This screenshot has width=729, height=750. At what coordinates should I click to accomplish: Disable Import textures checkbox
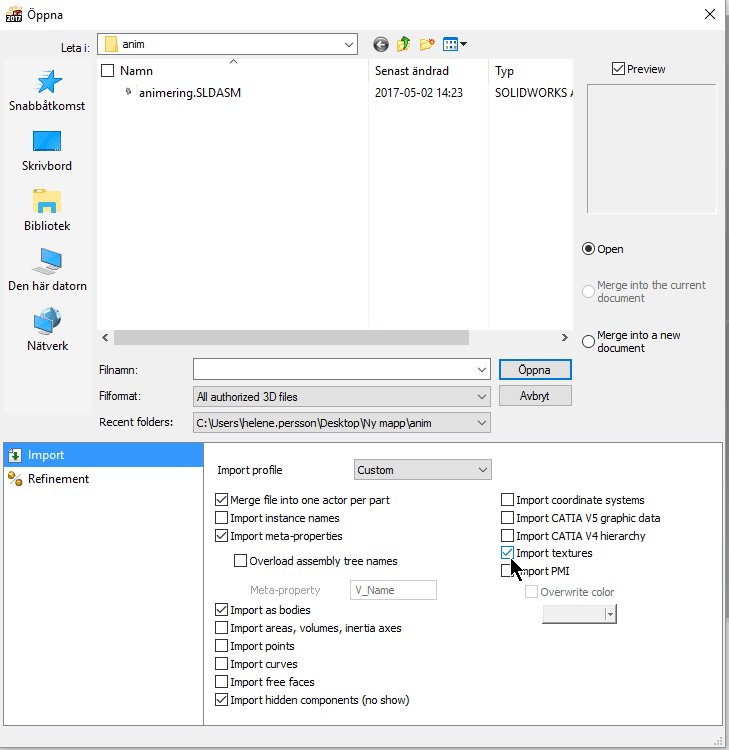[508, 553]
